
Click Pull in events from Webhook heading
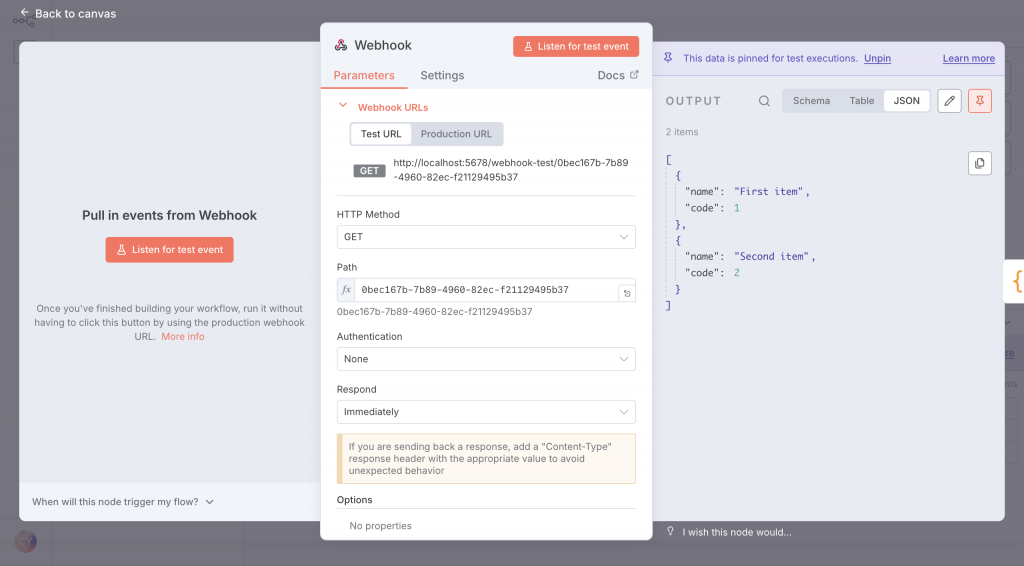tap(169, 215)
